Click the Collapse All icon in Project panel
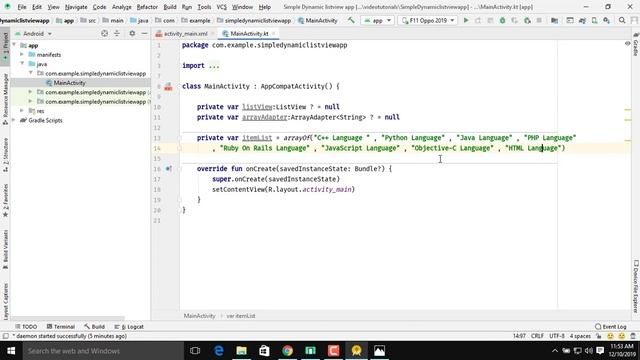 coord(117,33)
